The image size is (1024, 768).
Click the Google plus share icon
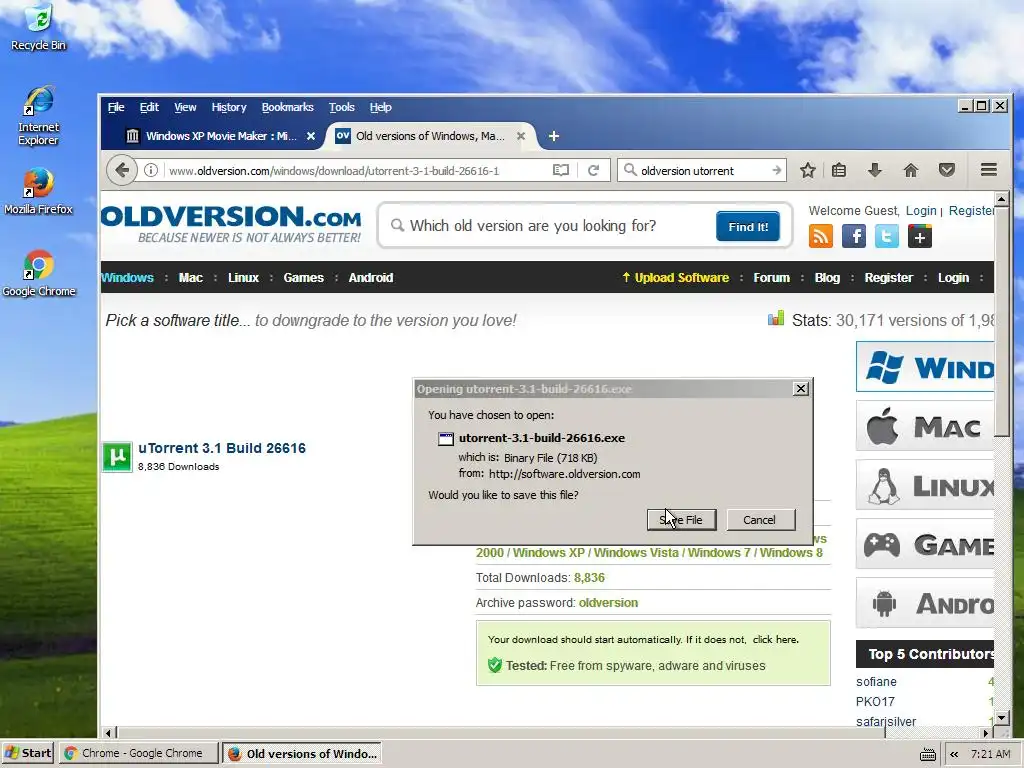coord(920,236)
